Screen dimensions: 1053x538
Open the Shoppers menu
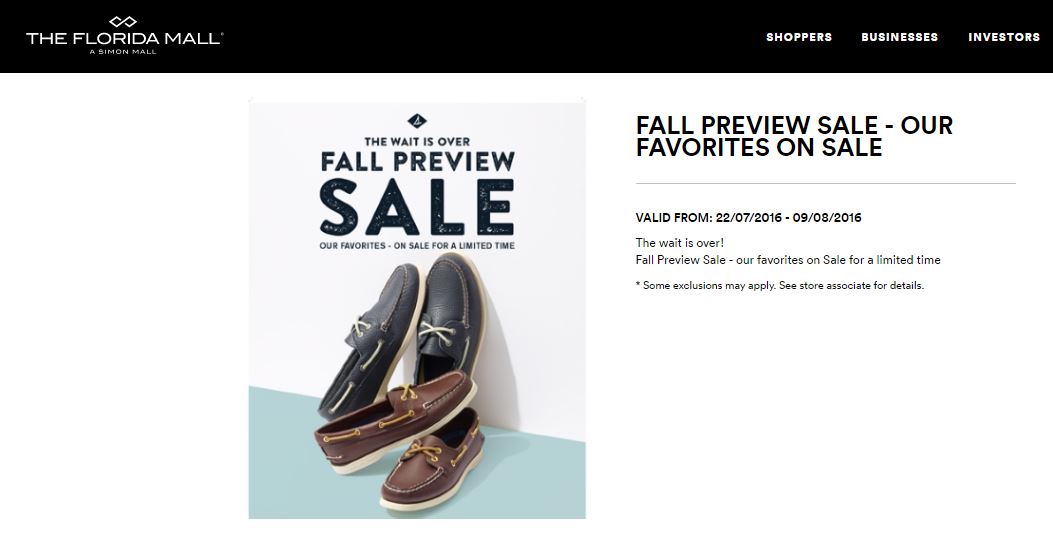coord(799,37)
